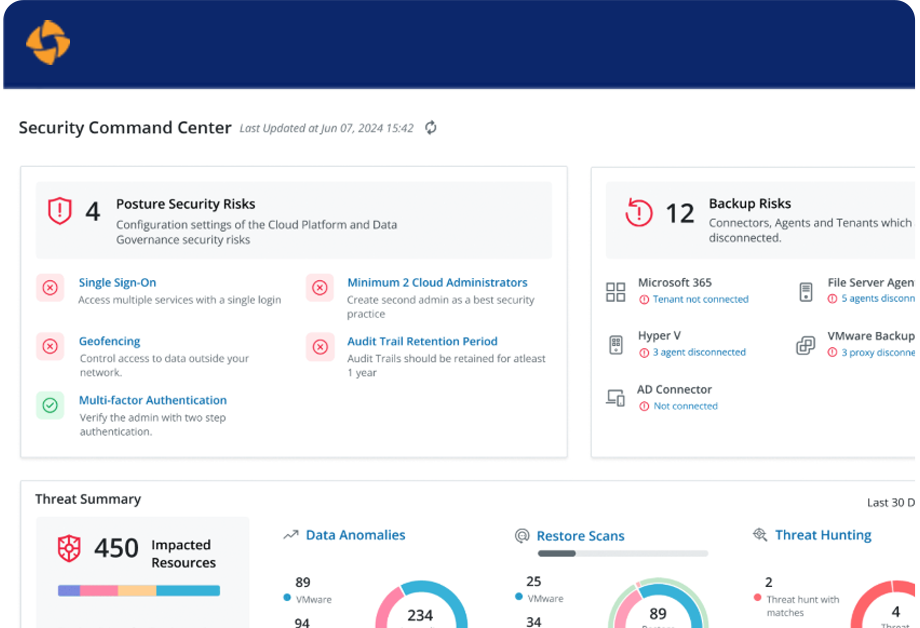Click the red X status beside Geofencing
This screenshot has width=920, height=628.
(50, 347)
